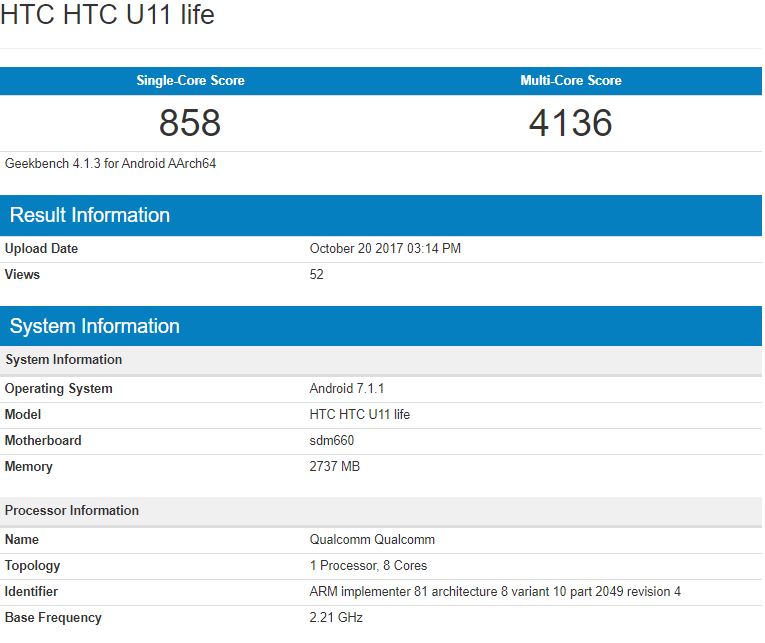
Task: Select the Qualcomm Qualcomm value
Action: coord(372,540)
